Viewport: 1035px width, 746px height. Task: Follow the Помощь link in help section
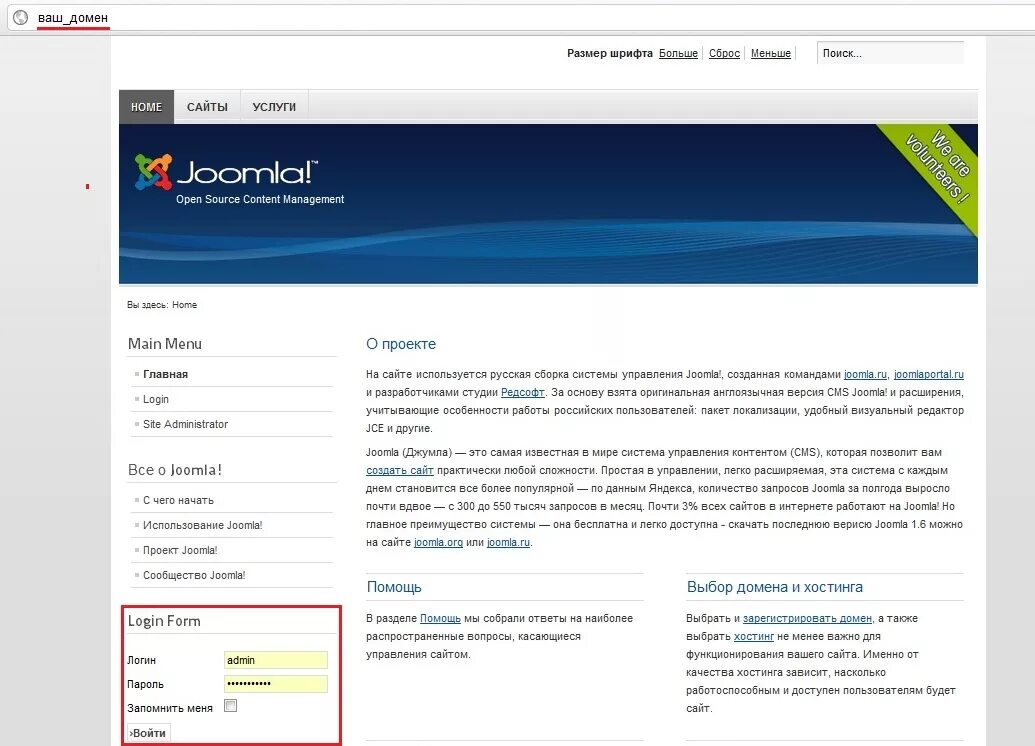pyautogui.click(x=440, y=619)
